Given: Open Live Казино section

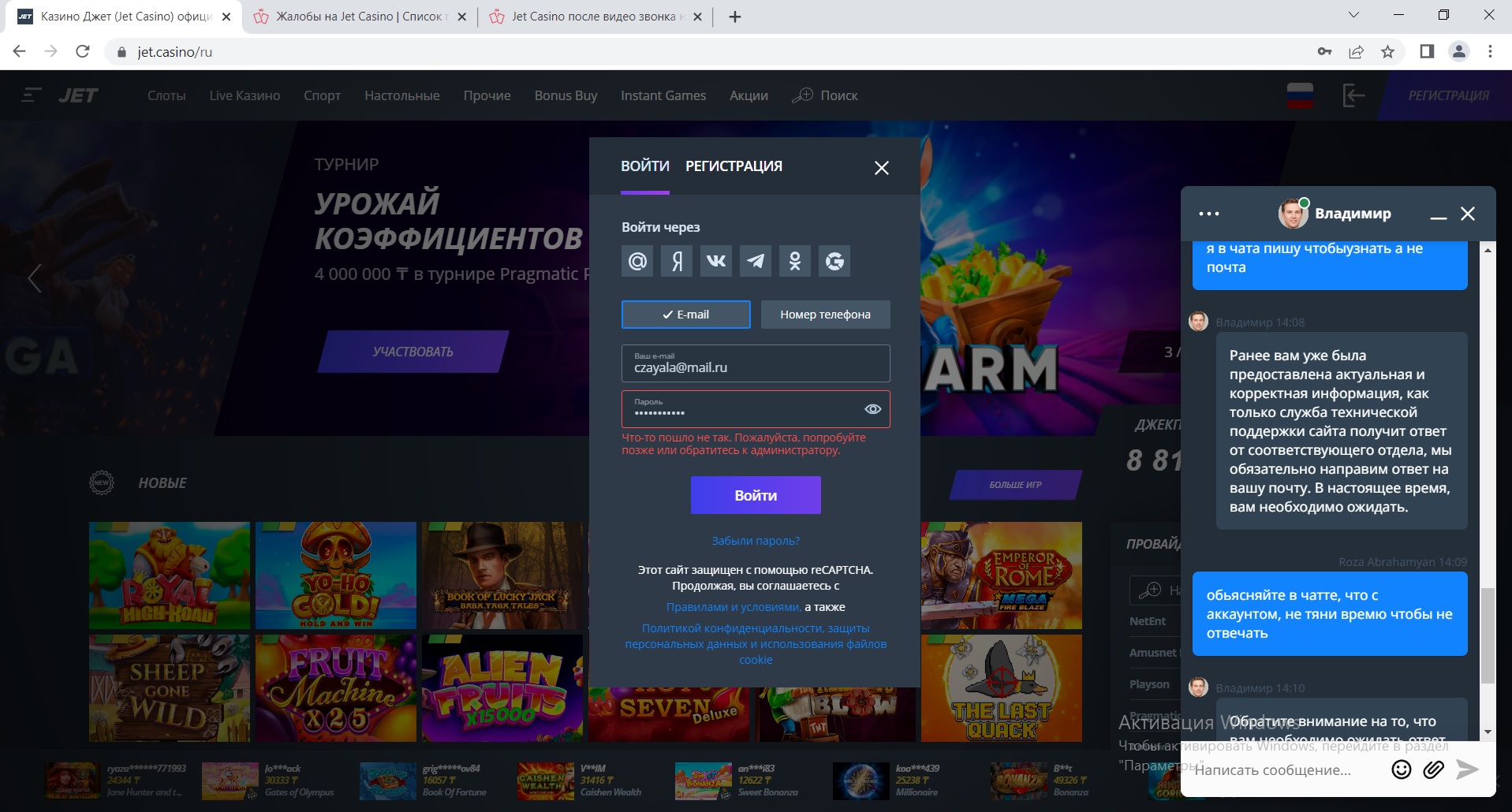Looking at the screenshot, I should (x=245, y=95).
